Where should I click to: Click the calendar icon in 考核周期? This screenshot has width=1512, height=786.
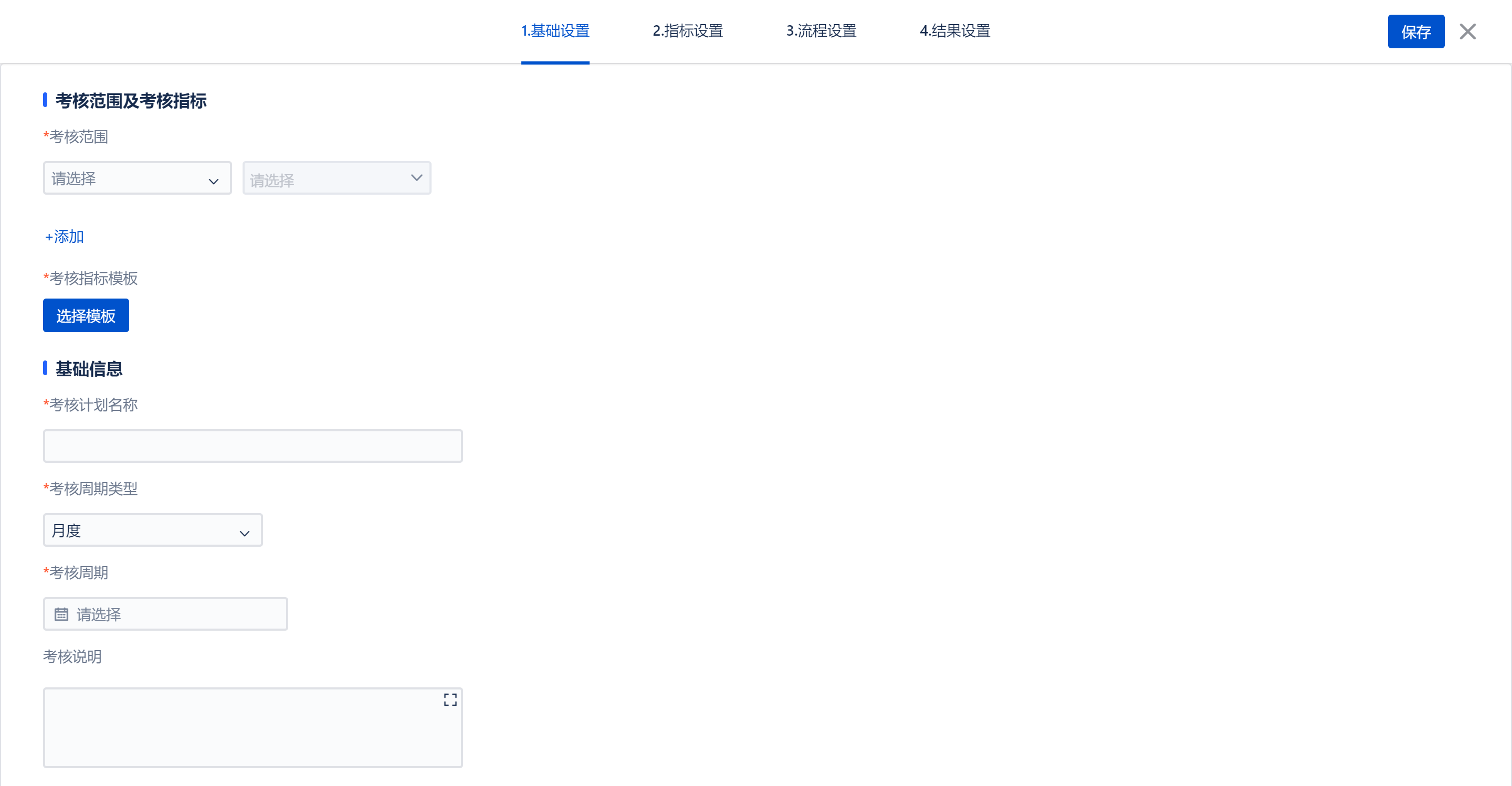(61, 614)
